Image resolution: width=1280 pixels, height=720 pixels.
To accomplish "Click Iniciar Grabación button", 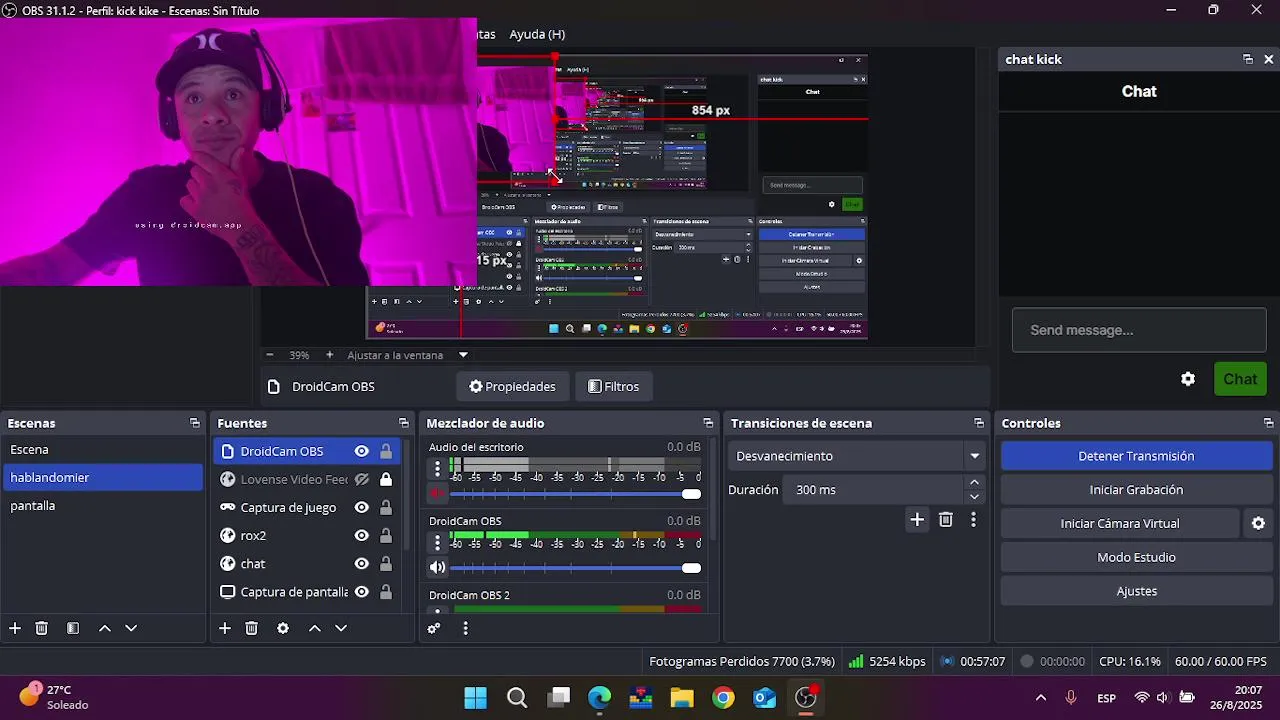I will click(x=1136, y=490).
